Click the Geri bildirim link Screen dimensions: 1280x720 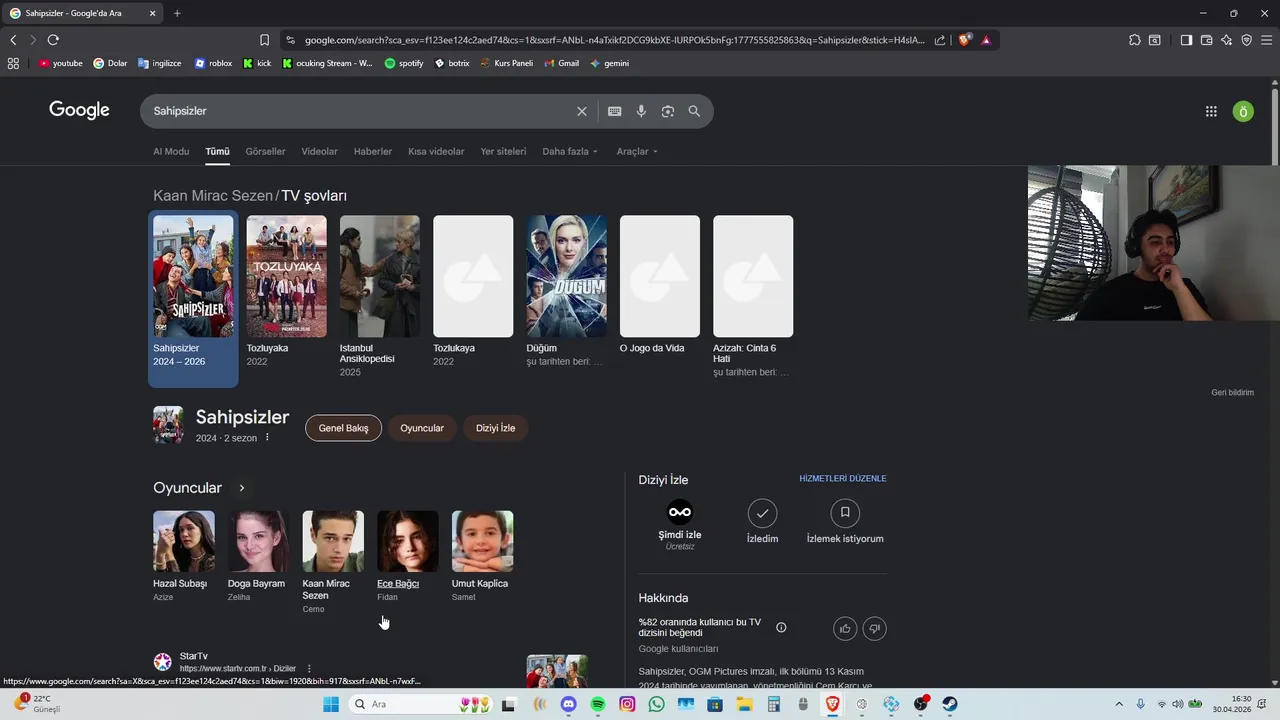click(1232, 393)
